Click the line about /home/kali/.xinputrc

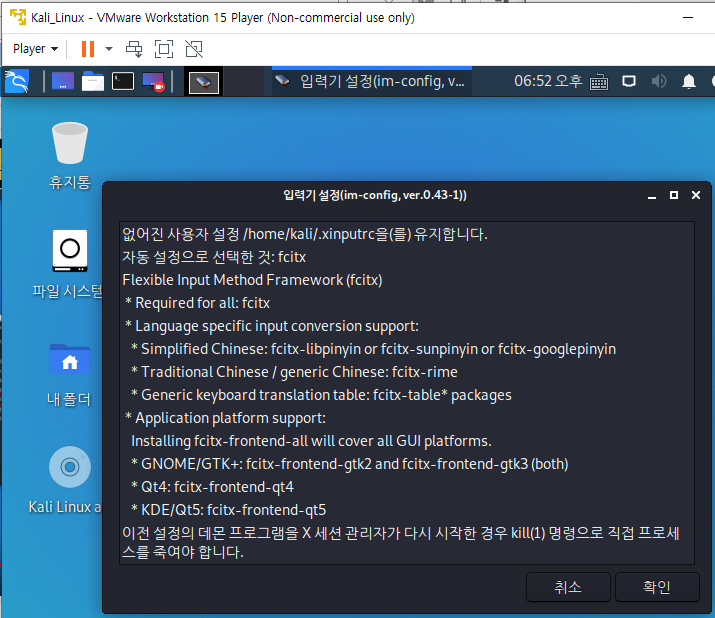(305, 234)
